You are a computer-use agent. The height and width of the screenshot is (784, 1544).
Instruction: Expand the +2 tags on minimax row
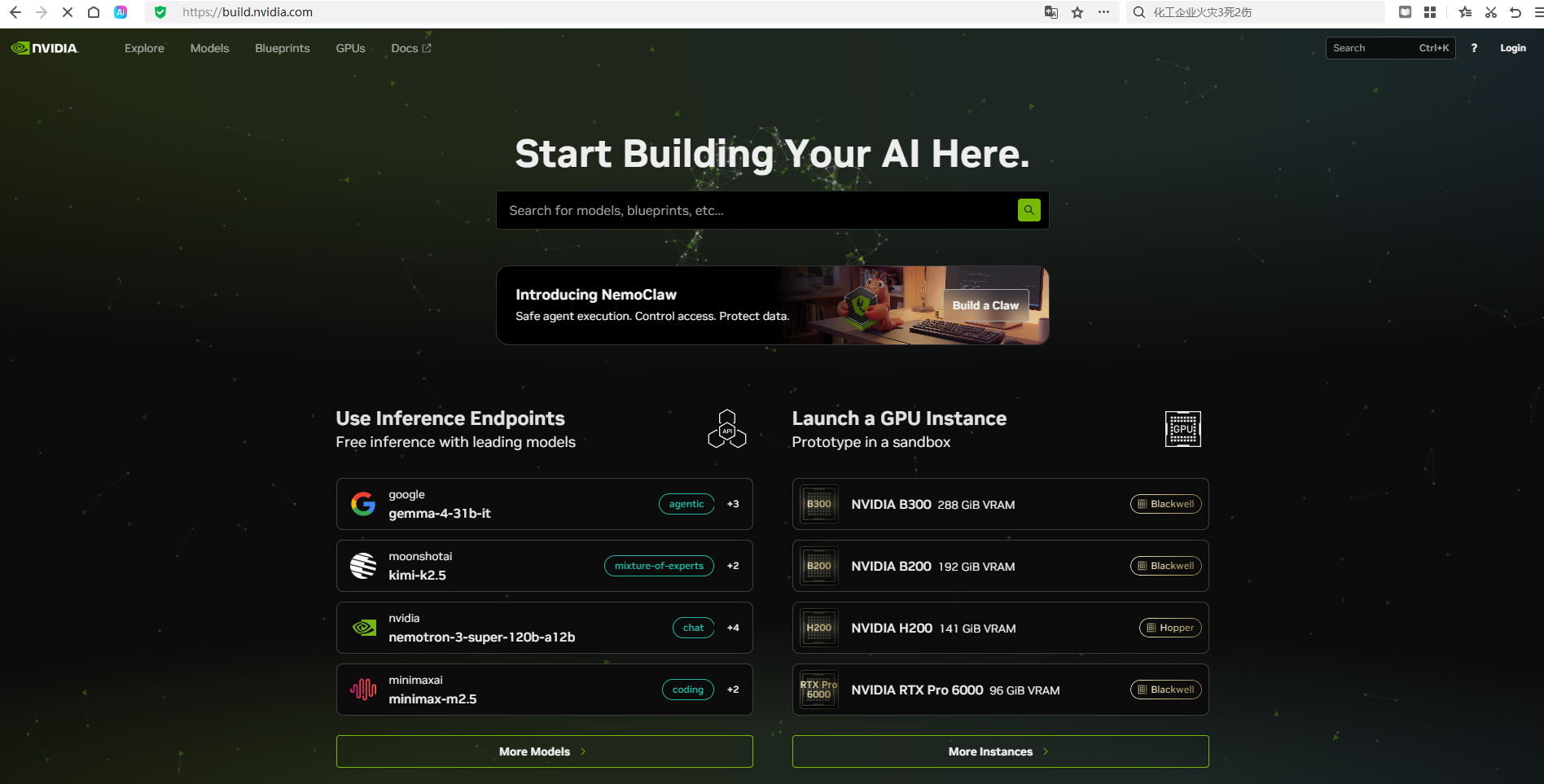(x=733, y=690)
